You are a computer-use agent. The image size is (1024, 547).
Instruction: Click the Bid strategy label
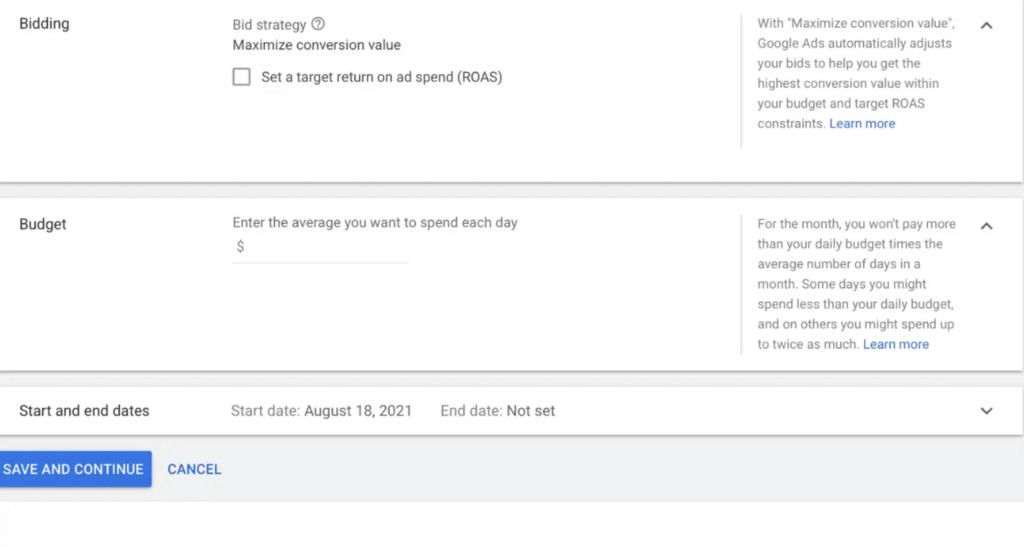pyautogui.click(x=269, y=24)
